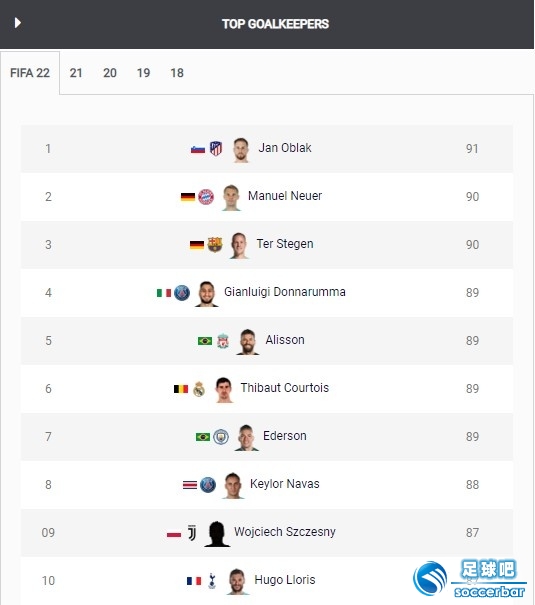This screenshot has width=535, height=605.
Task: Open the Thibaut Courtois link
Action: click(x=285, y=388)
